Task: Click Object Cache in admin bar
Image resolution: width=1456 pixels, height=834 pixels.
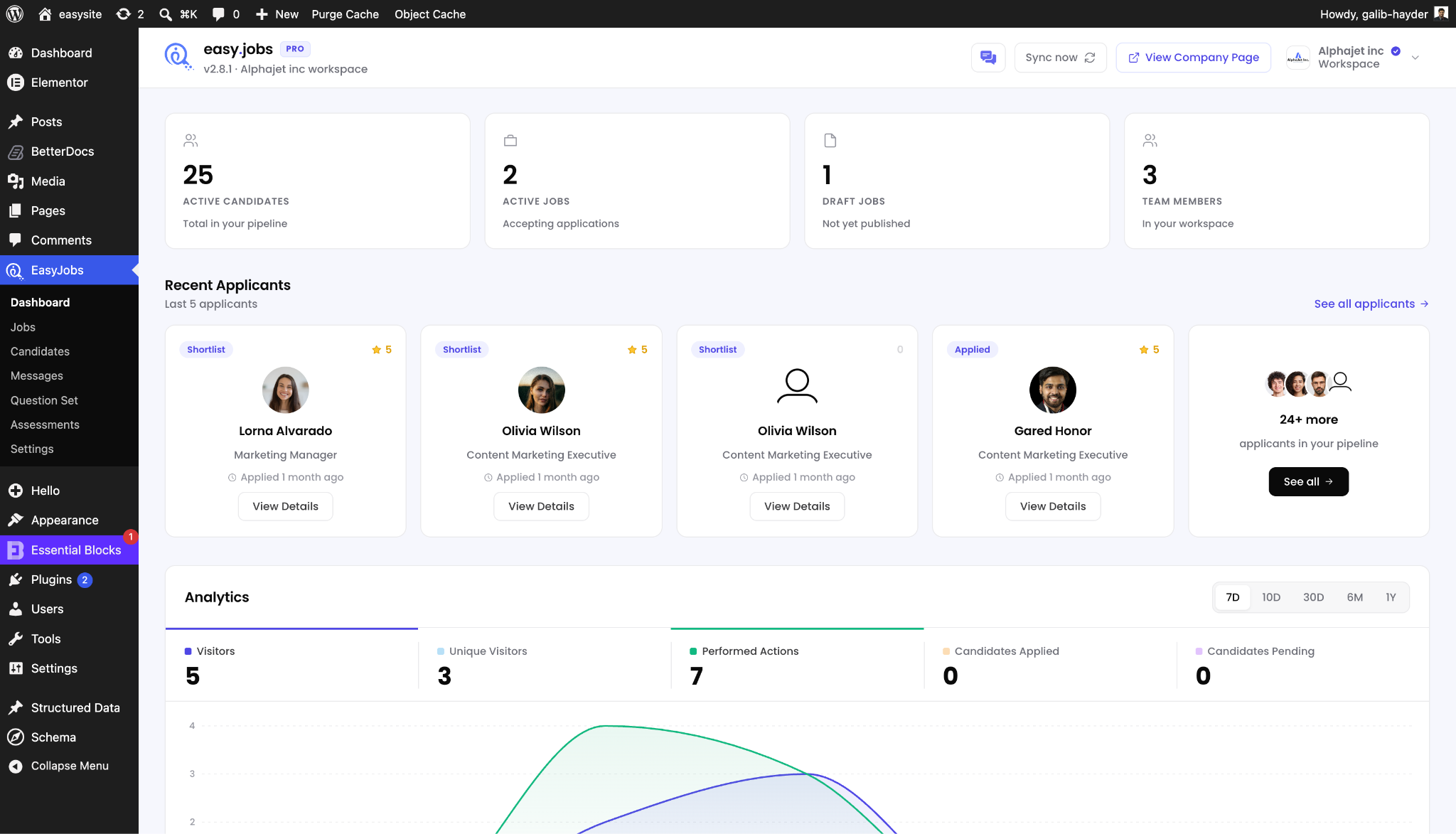Action: [430, 14]
